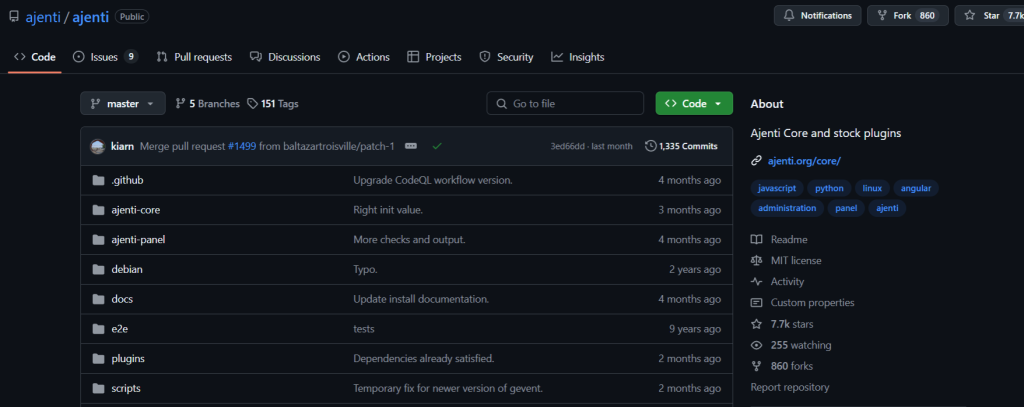The image size is (1024, 407).
Task: Click the Activity pulse icon in About
Action: pos(757,282)
